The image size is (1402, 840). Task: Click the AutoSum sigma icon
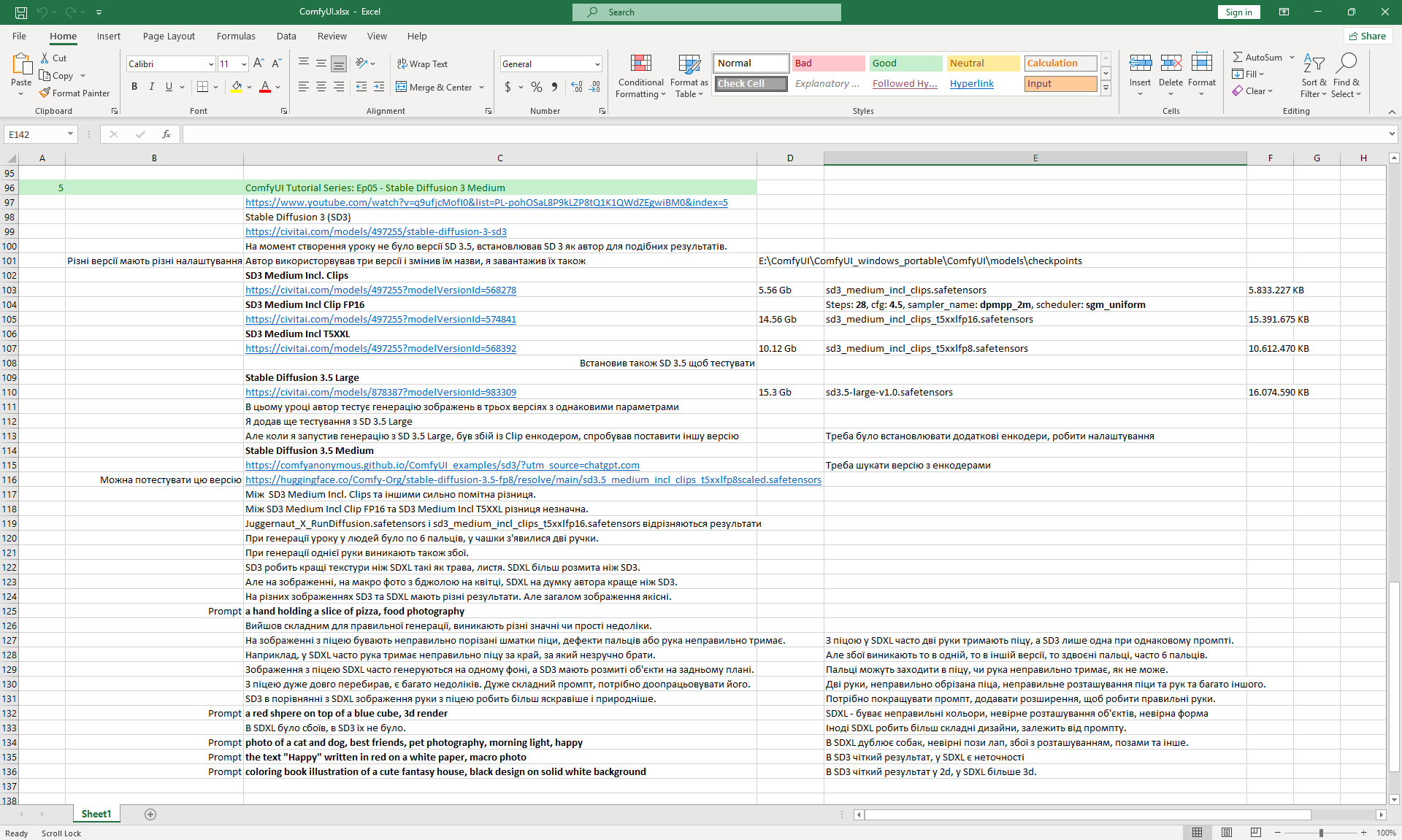point(1238,57)
